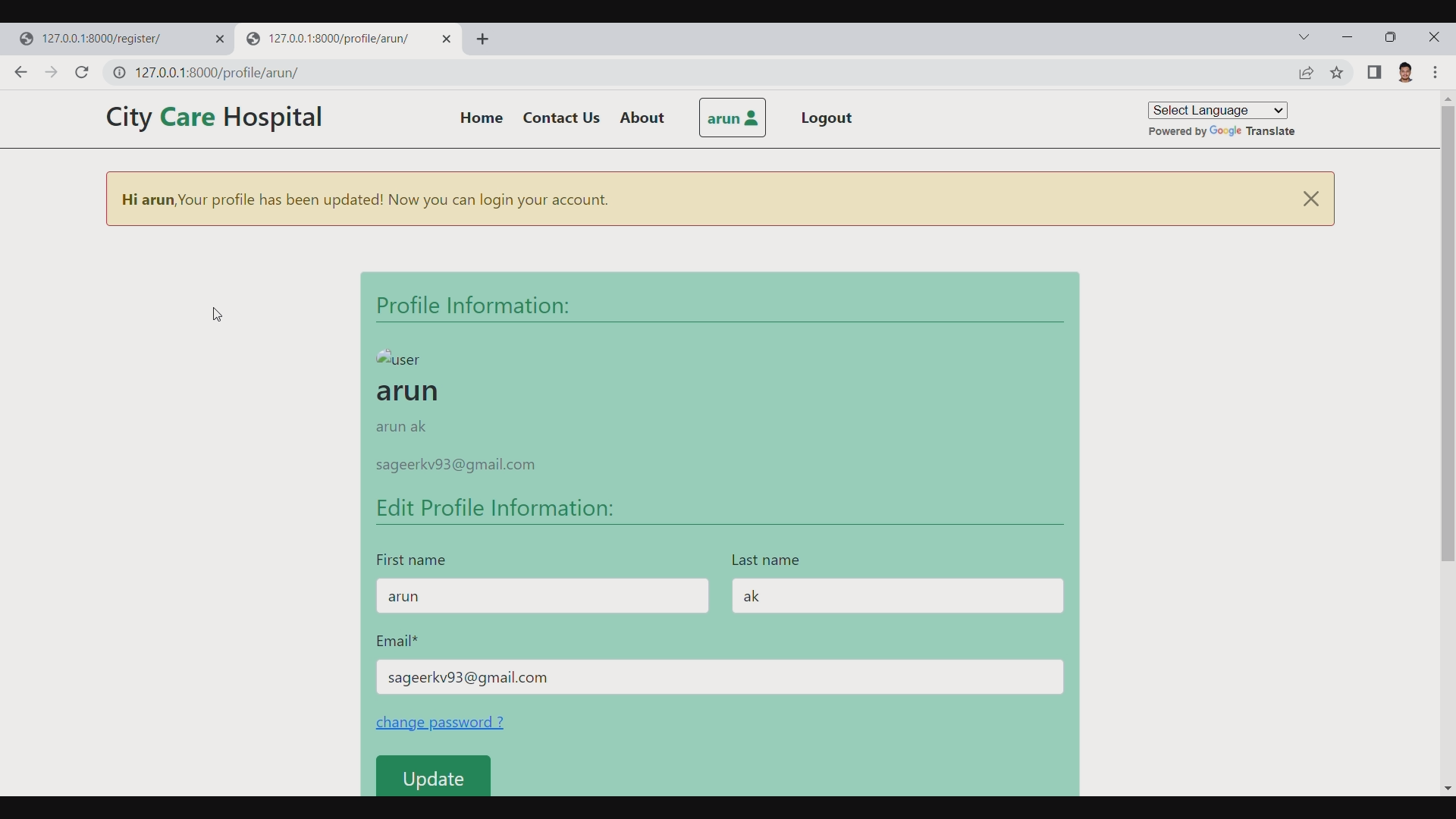
Task: Open the change password link
Action: point(440,722)
